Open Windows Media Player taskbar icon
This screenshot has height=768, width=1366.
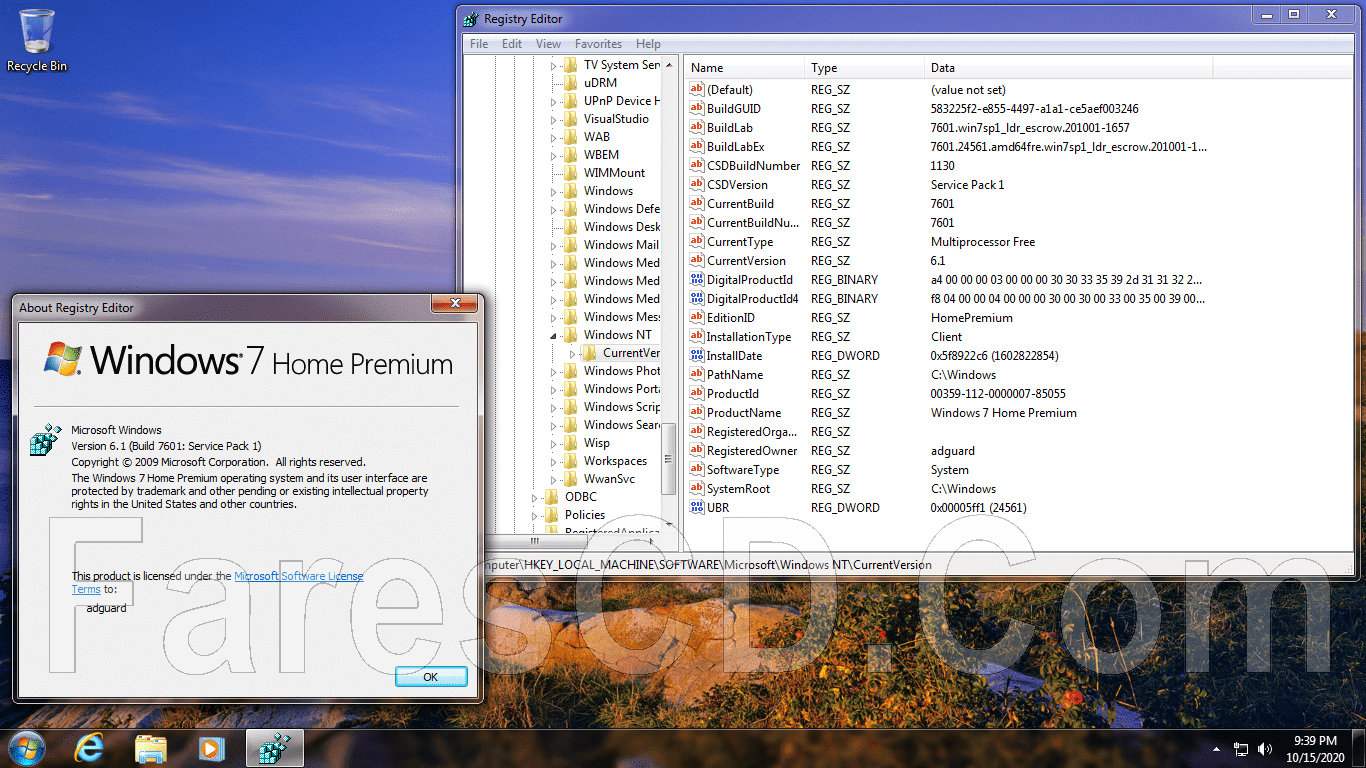click(x=210, y=748)
